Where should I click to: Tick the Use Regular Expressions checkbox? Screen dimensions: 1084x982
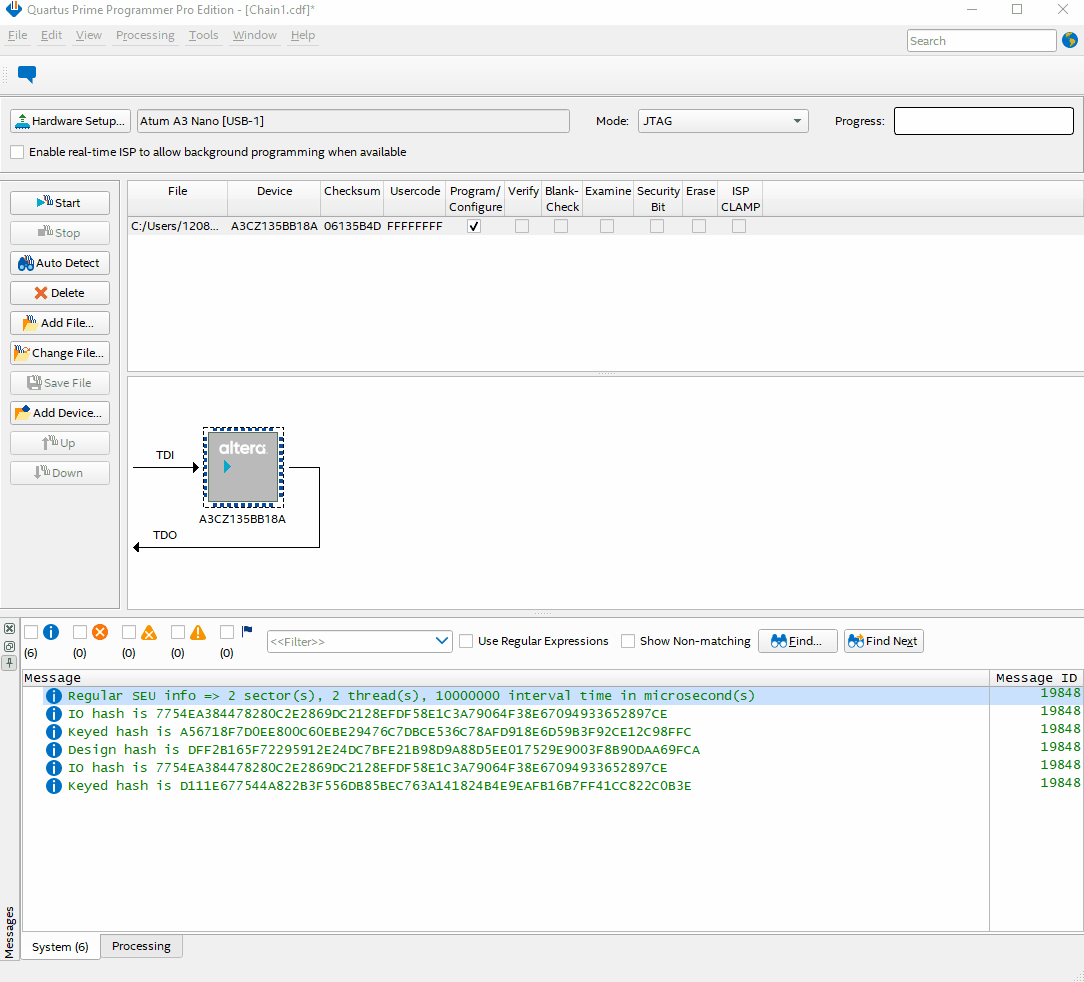coord(466,641)
